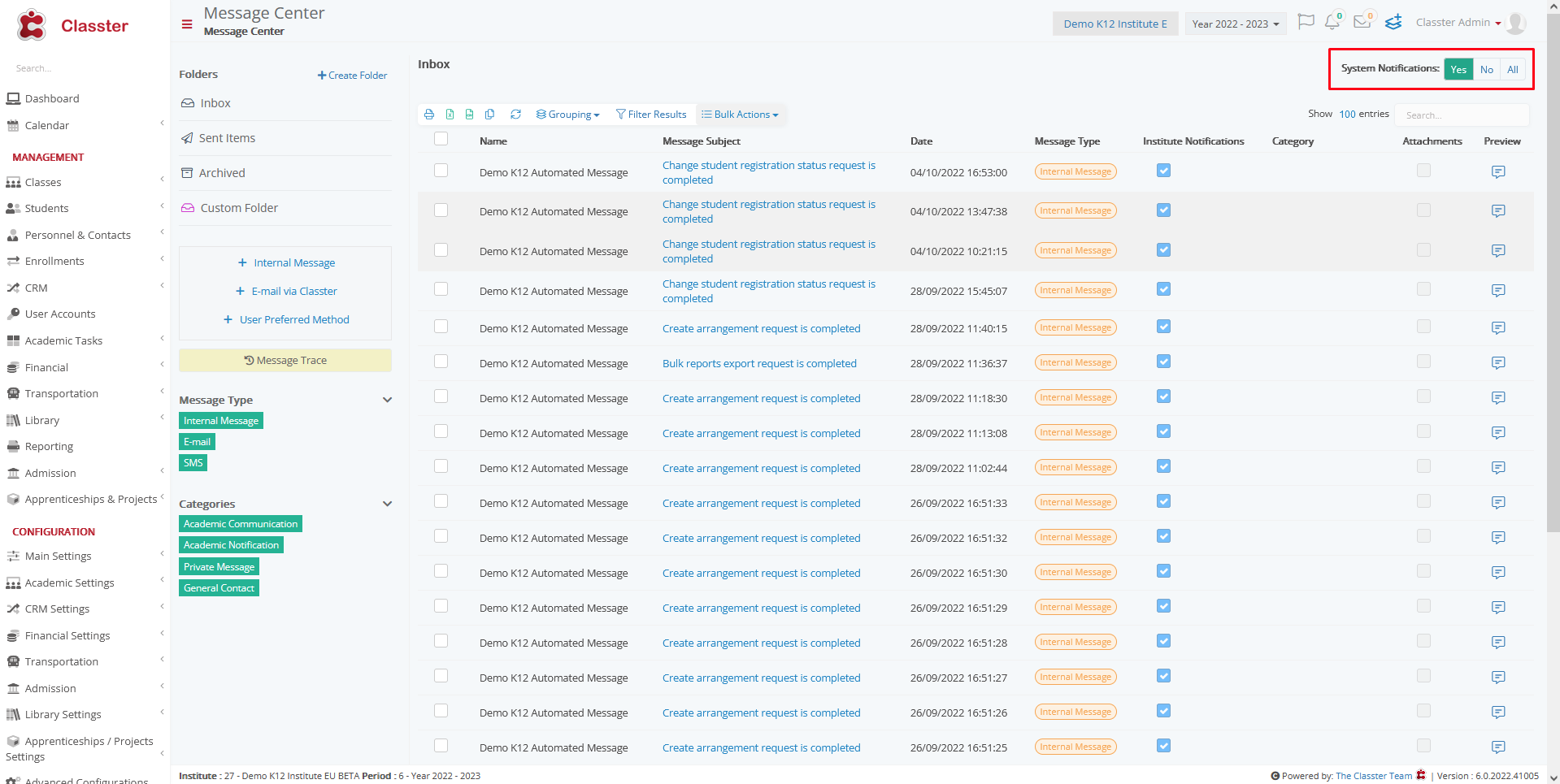Set System Notifications to No
This screenshot has height=784, width=1560.
point(1486,69)
